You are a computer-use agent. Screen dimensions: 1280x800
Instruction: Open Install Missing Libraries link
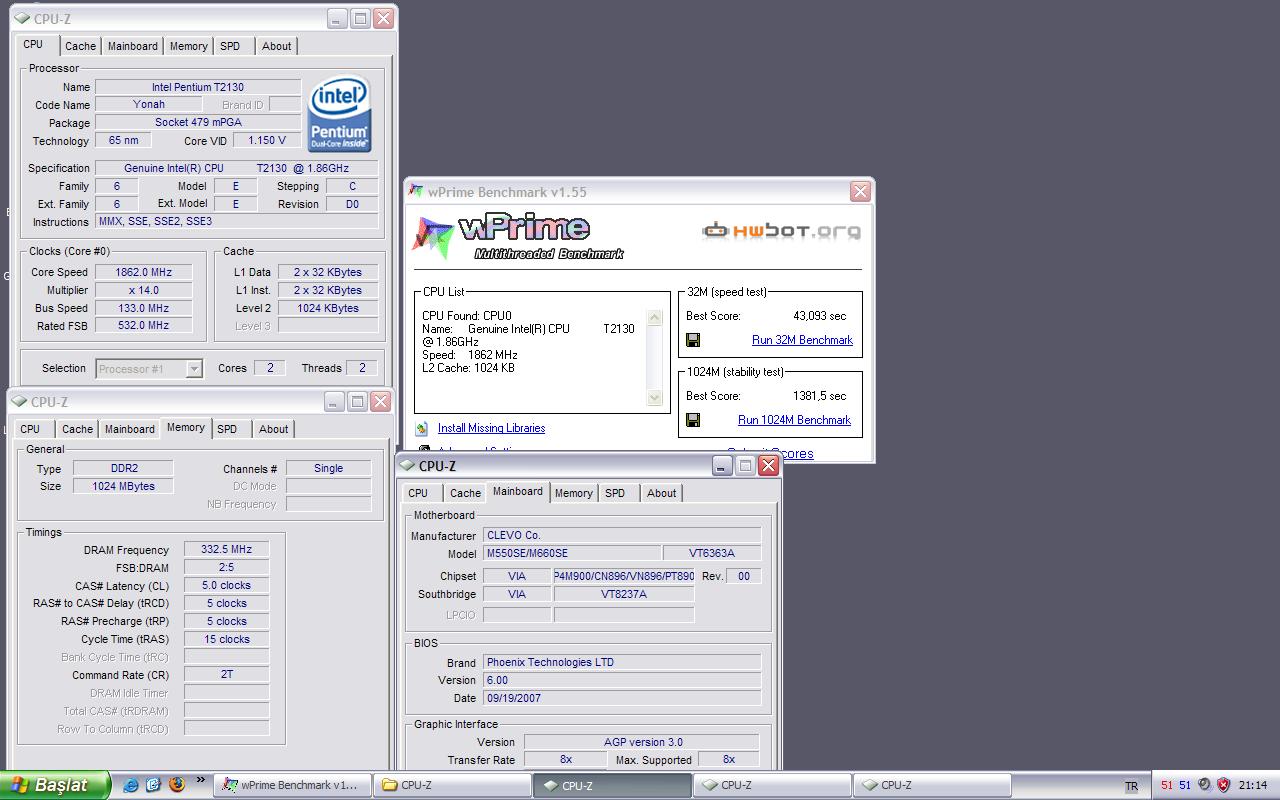click(x=491, y=428)
